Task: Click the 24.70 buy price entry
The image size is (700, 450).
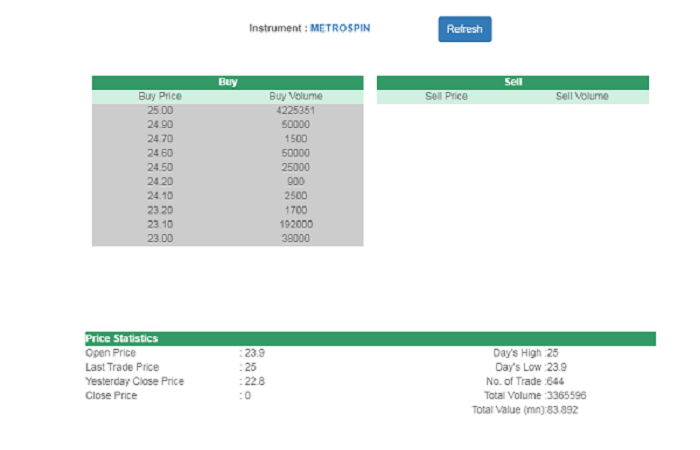Action: point(160,139)
